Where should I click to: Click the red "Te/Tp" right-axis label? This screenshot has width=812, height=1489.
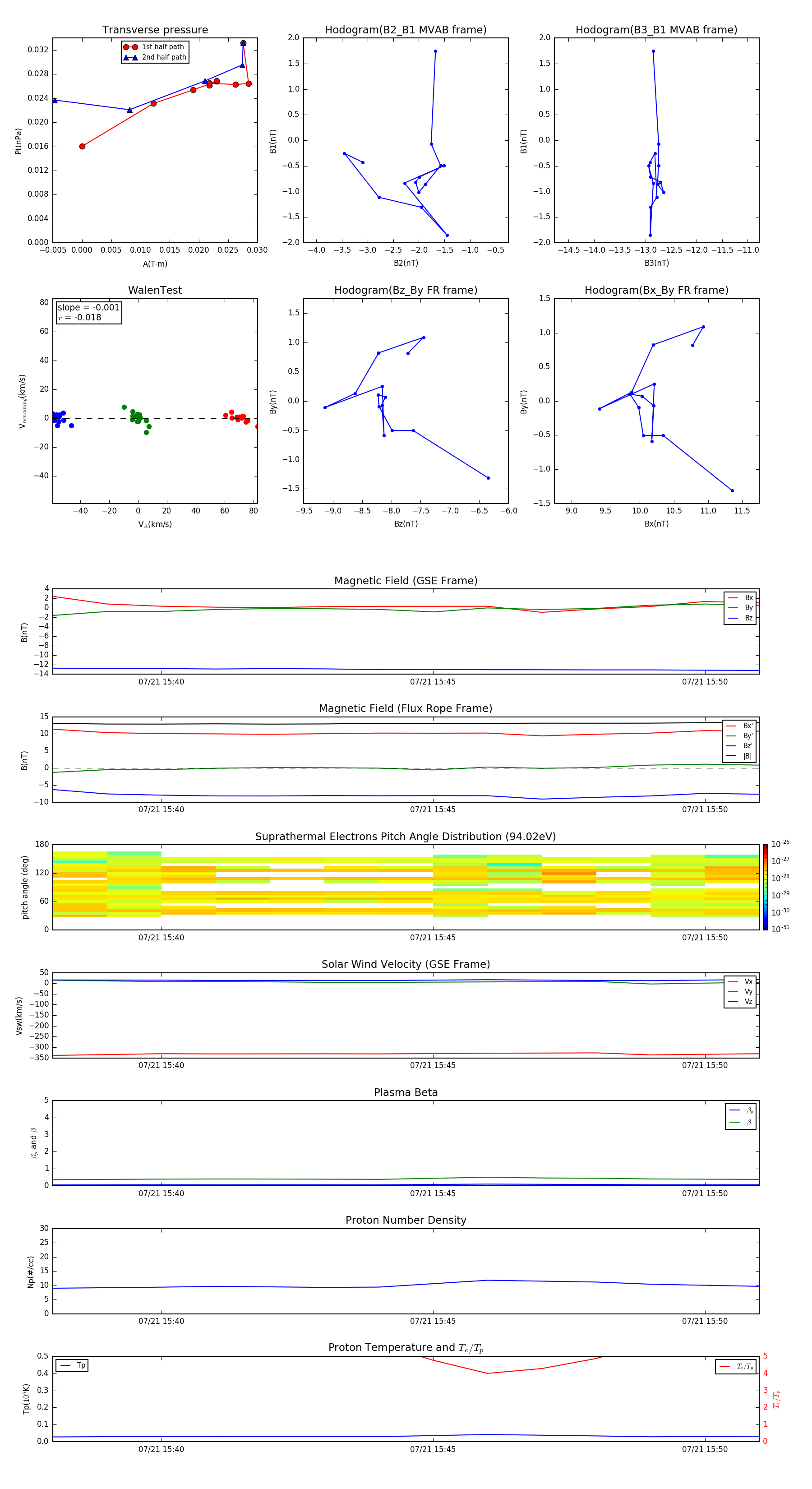(776, 1399)
